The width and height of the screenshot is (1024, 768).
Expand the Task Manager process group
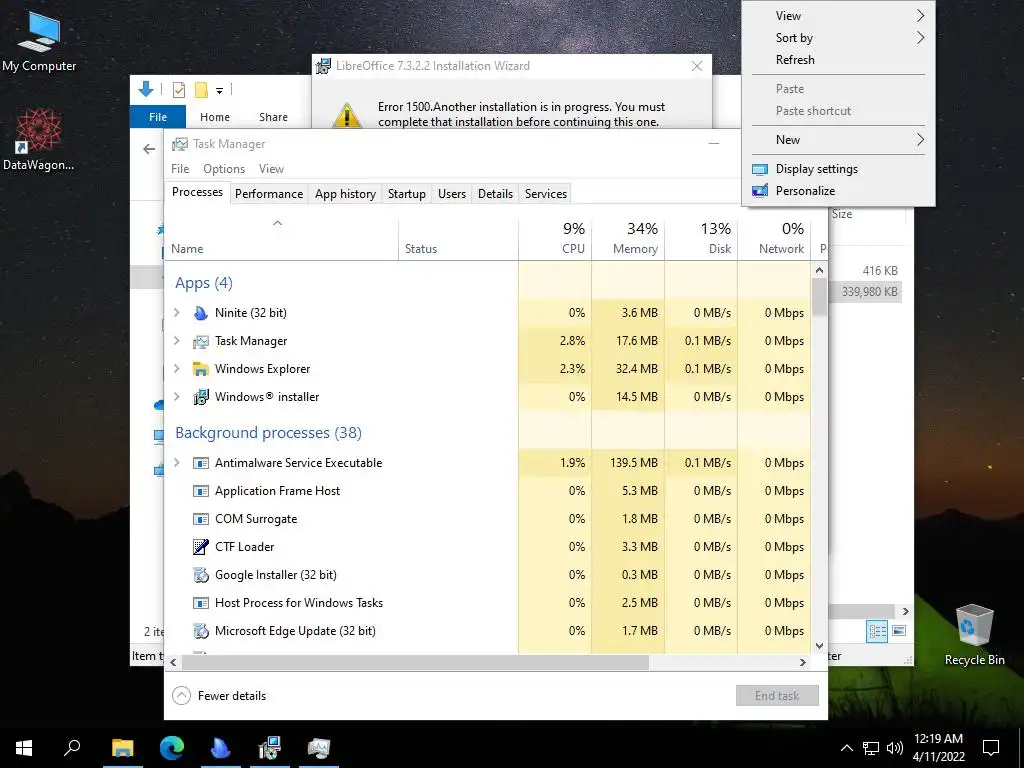click(176, 341)
